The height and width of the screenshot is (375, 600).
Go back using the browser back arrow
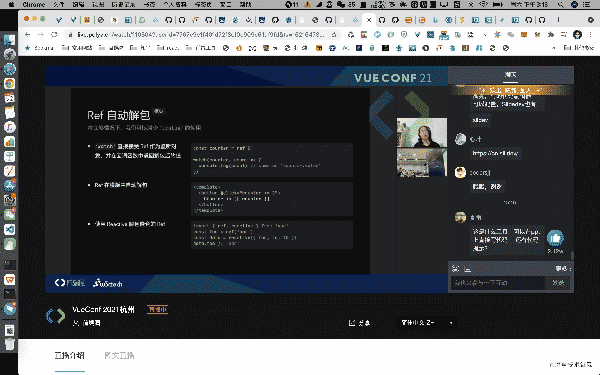tap(27, 34)
